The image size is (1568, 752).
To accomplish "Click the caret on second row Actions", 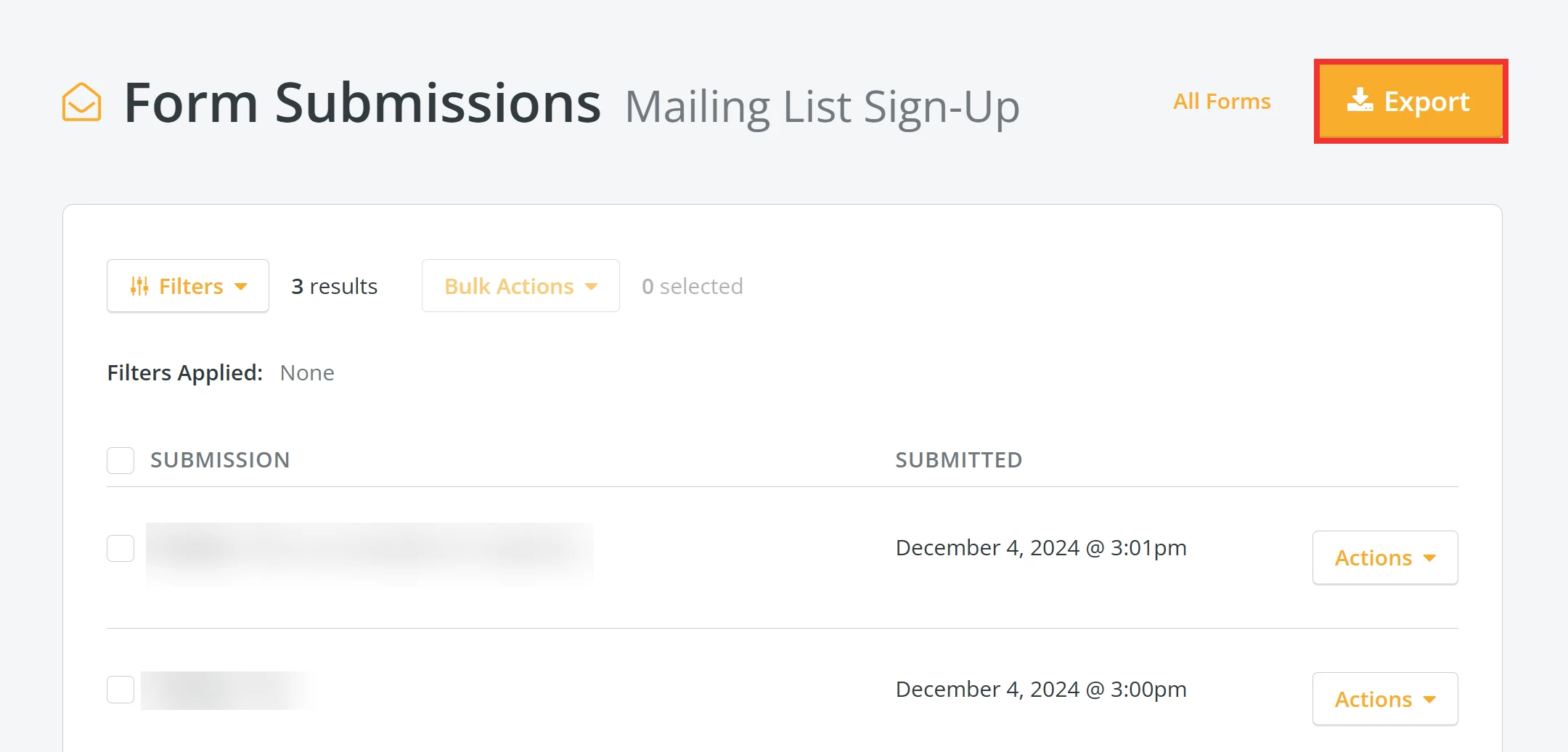I will click(1429, 700).
